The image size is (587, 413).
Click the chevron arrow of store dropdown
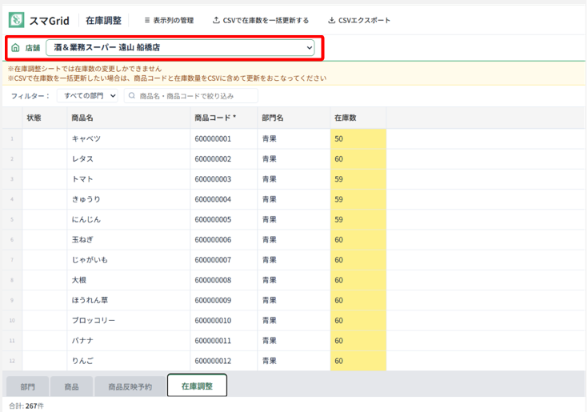point(309,48)
